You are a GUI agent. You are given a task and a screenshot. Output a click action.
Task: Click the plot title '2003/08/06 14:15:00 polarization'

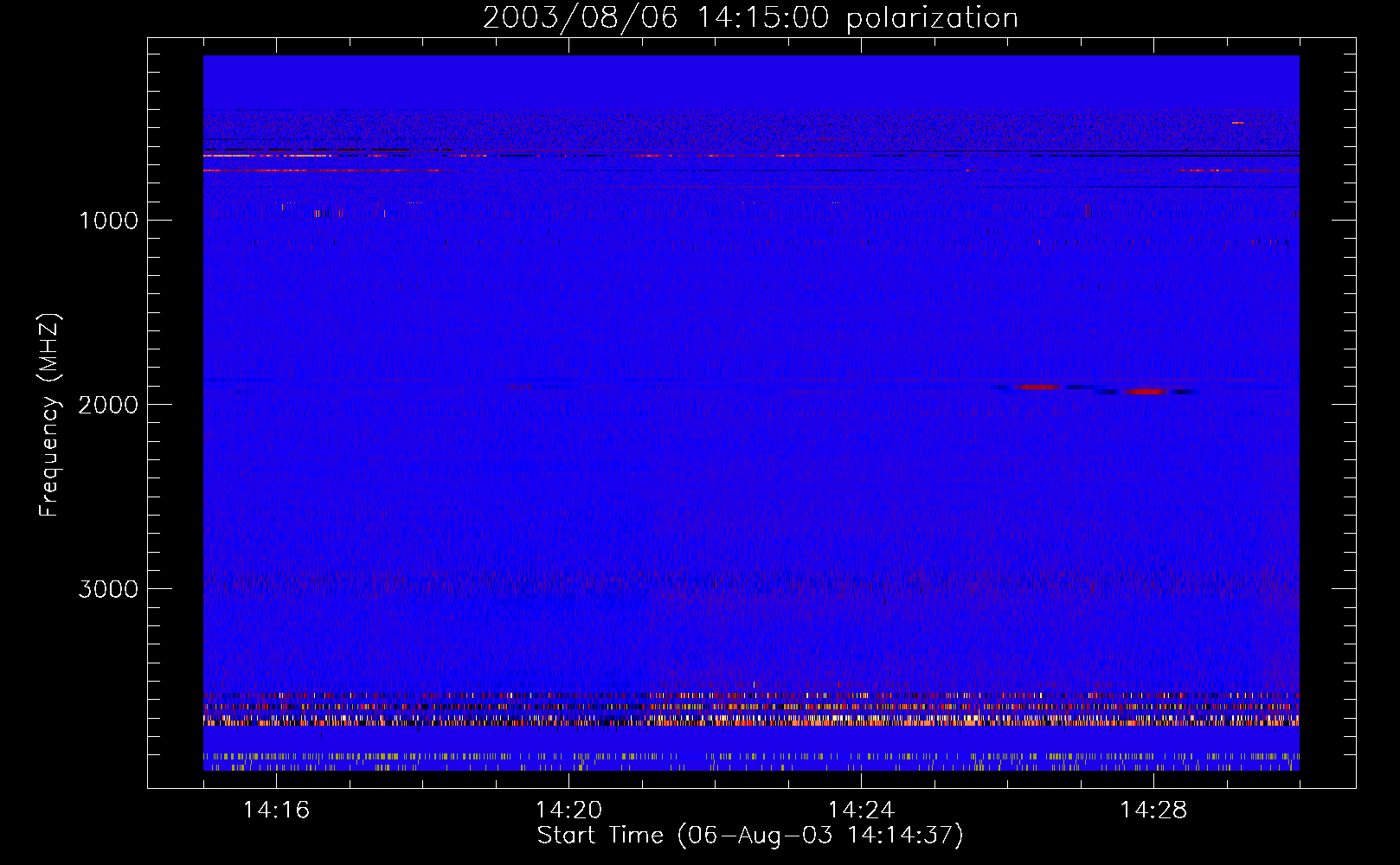pos(750,17)
